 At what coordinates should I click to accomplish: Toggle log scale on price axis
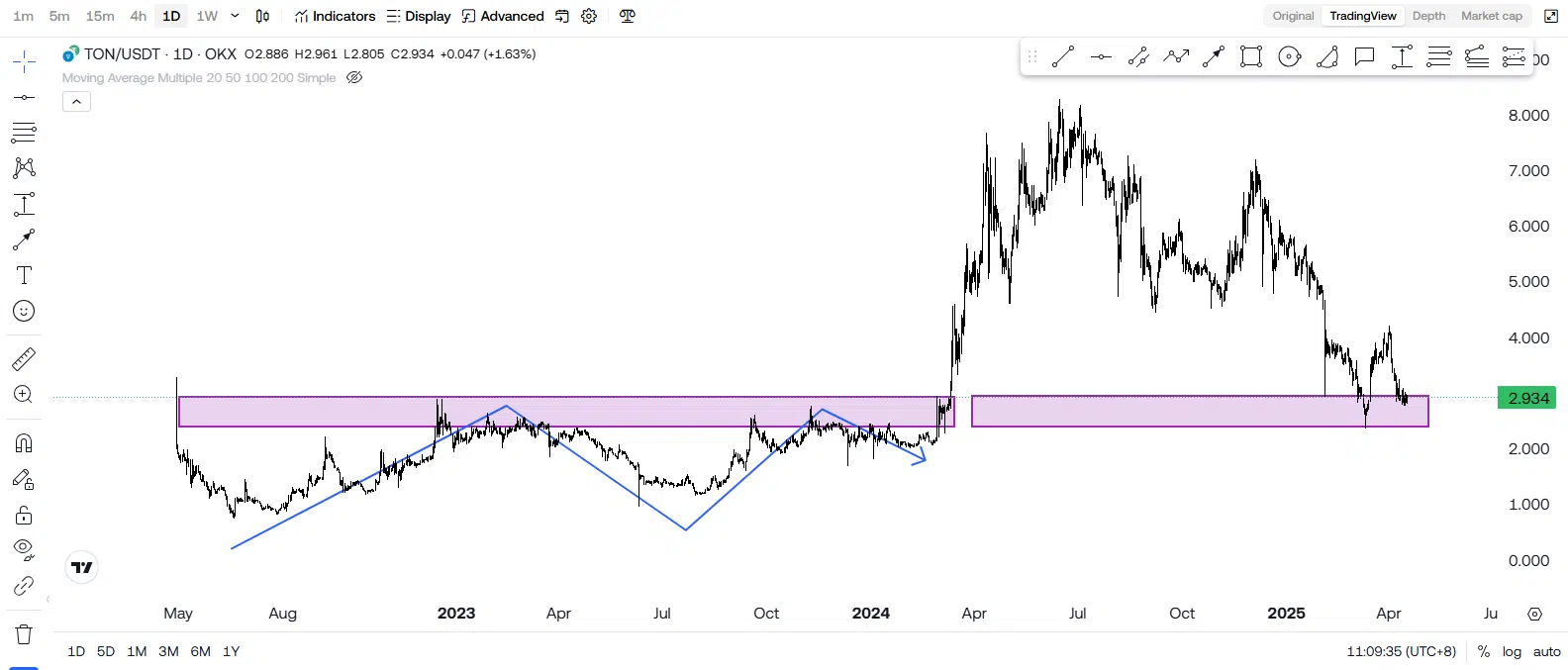point(1512,651)
